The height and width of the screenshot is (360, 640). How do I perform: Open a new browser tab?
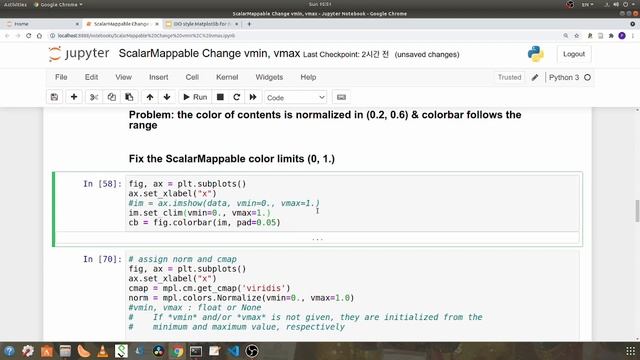[249, 24]
